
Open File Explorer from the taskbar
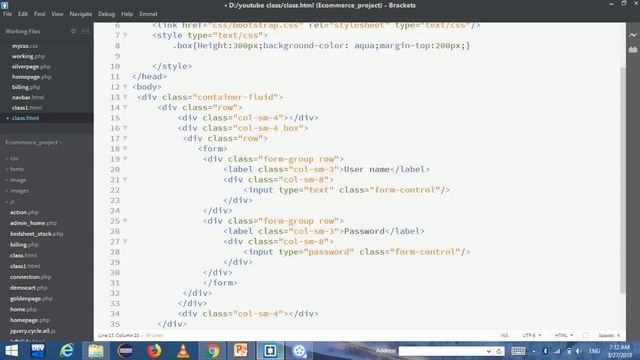coord(96,351)
